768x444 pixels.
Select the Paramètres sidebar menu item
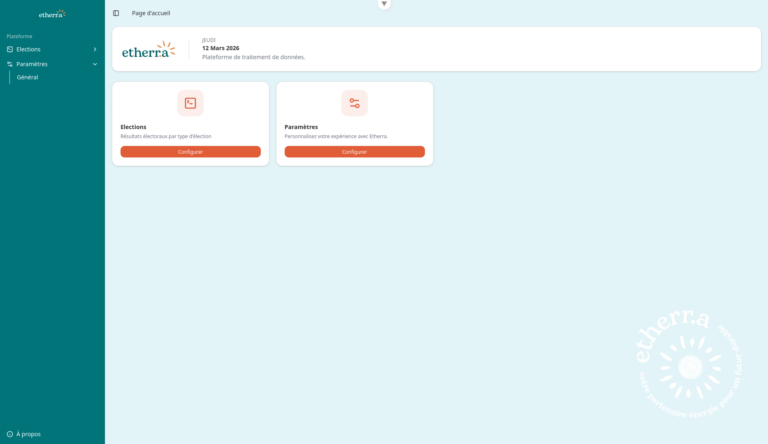coord(32,64)
